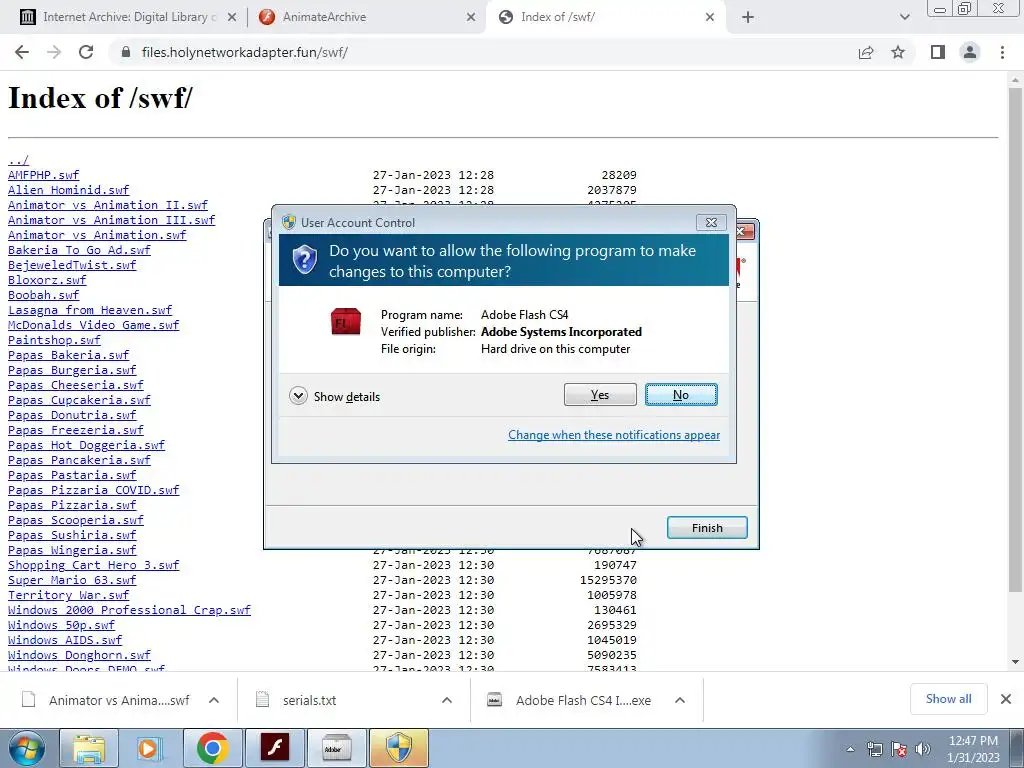This screenshot has height=768, width=1024.
Task: Expand options for serials.txt download
Action: coord(447,700)
